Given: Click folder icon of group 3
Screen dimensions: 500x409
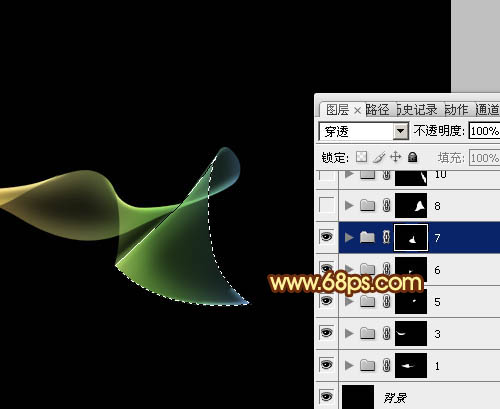Looking at the screenshot, I should coord(367,333).
